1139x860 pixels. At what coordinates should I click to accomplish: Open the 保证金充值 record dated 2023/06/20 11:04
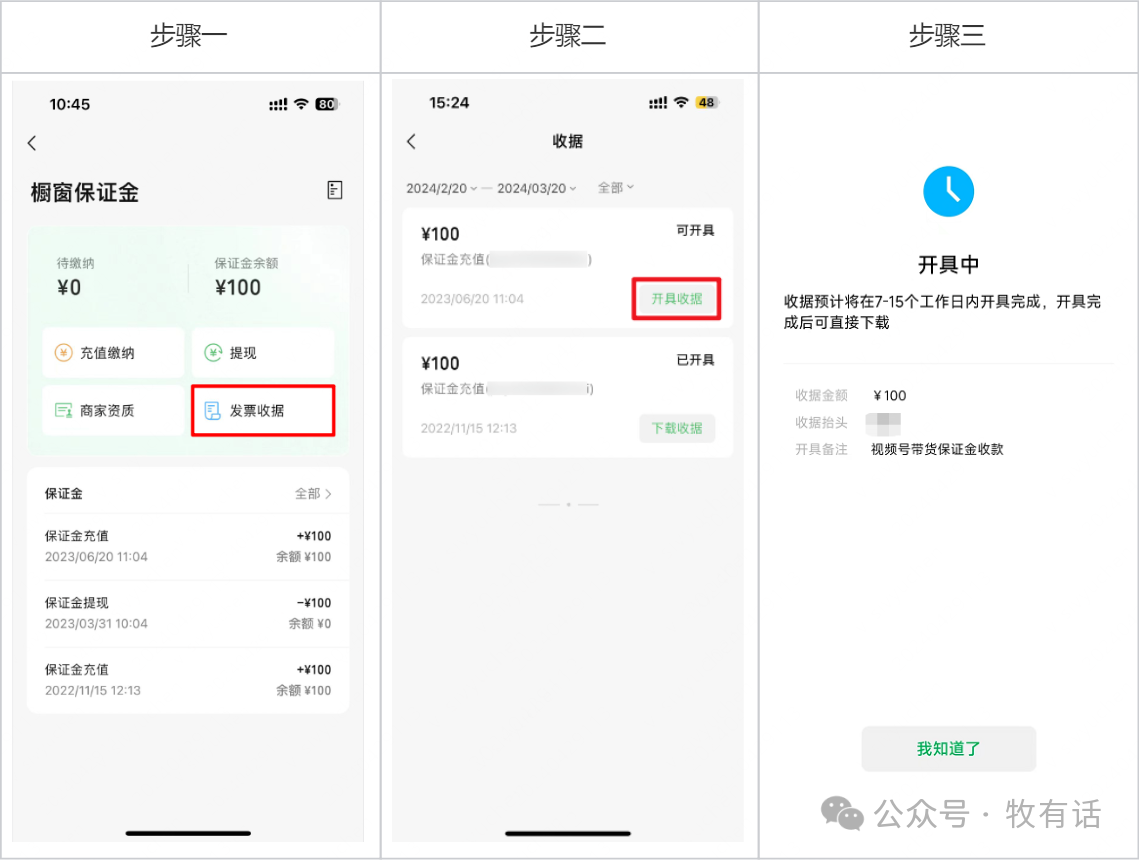pos(188,547)
